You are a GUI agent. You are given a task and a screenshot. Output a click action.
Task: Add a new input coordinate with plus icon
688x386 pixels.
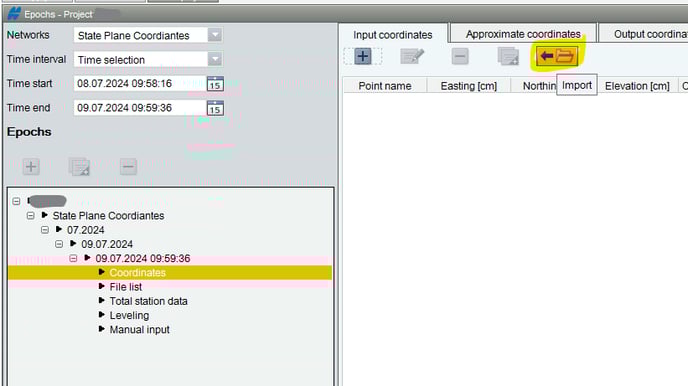[363, 56]
